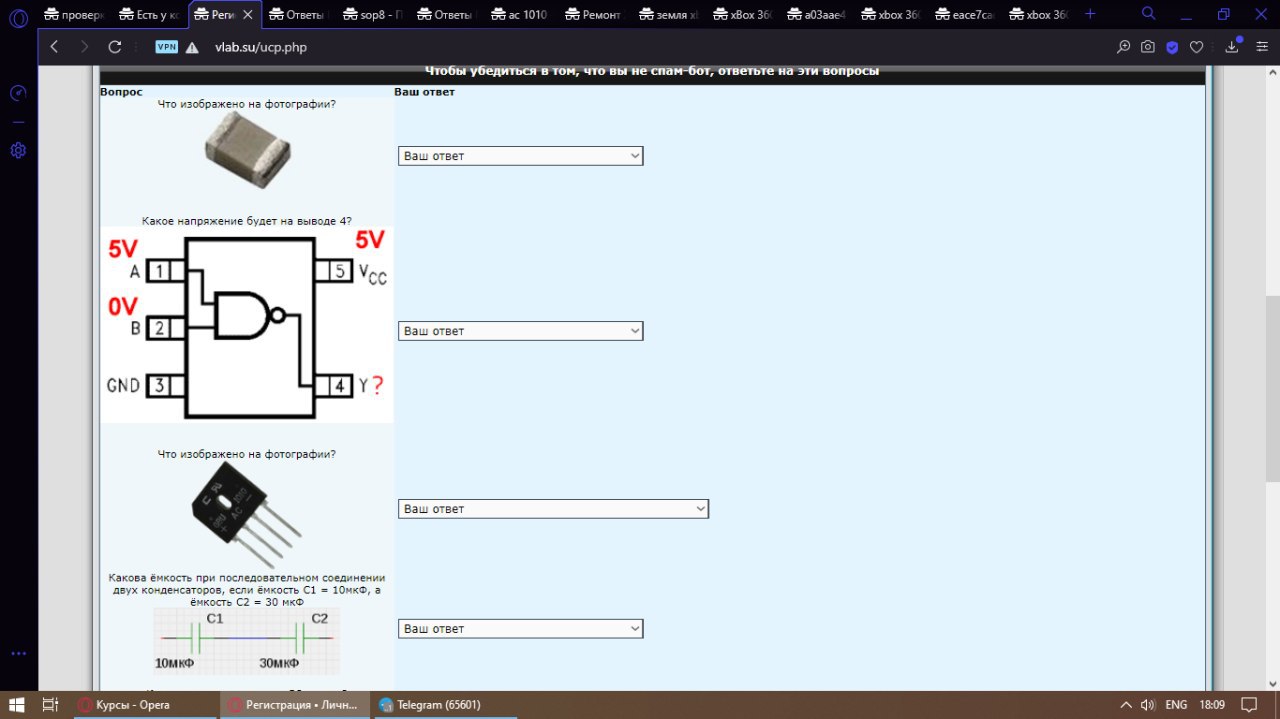This screenshot has width=1280, height=719.
Task: Reload the page with the refresh icon
Action: pos(115,47)
